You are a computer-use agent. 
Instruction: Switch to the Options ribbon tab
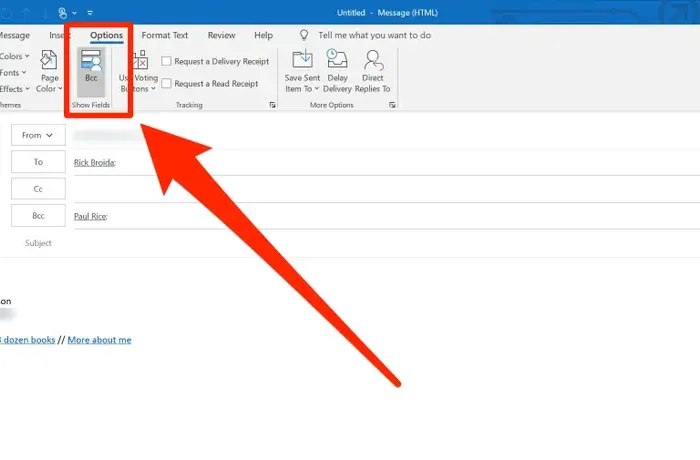click(x=106, y=35)
